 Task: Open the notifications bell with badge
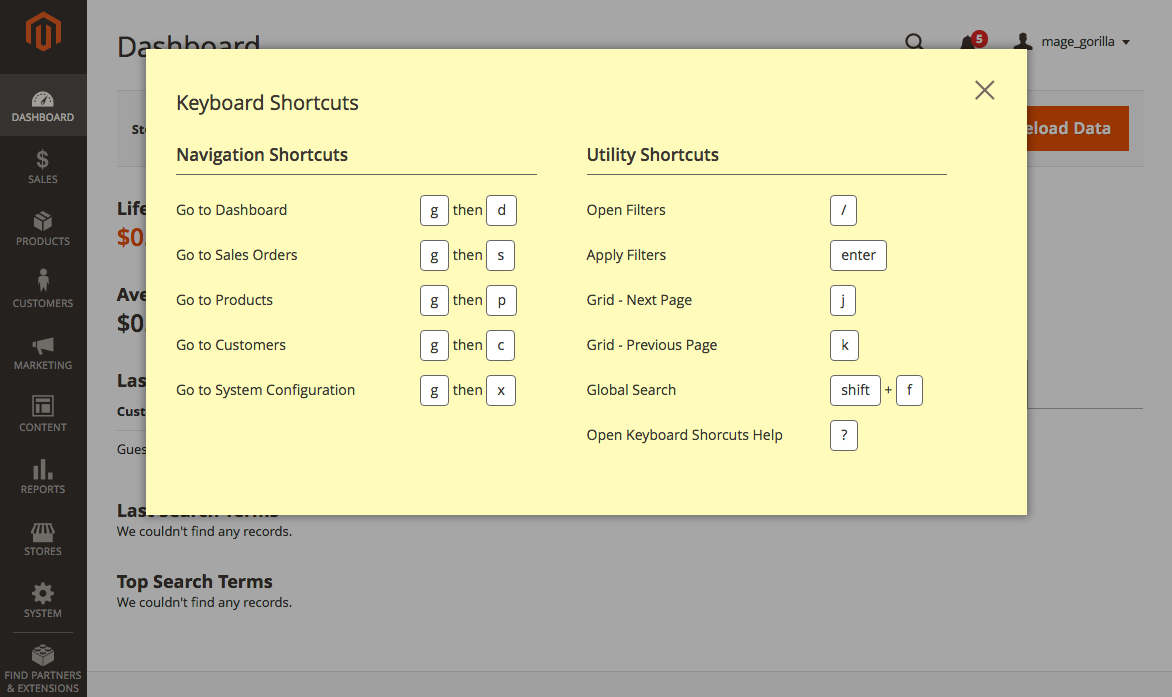click(969, 42)
